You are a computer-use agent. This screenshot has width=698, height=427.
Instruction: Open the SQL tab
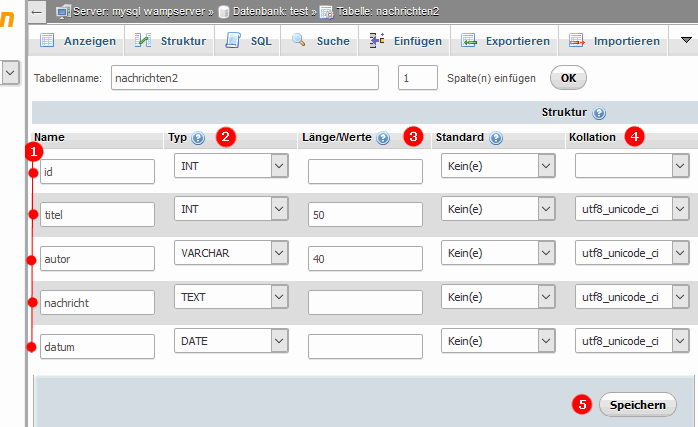click(248, 41)
